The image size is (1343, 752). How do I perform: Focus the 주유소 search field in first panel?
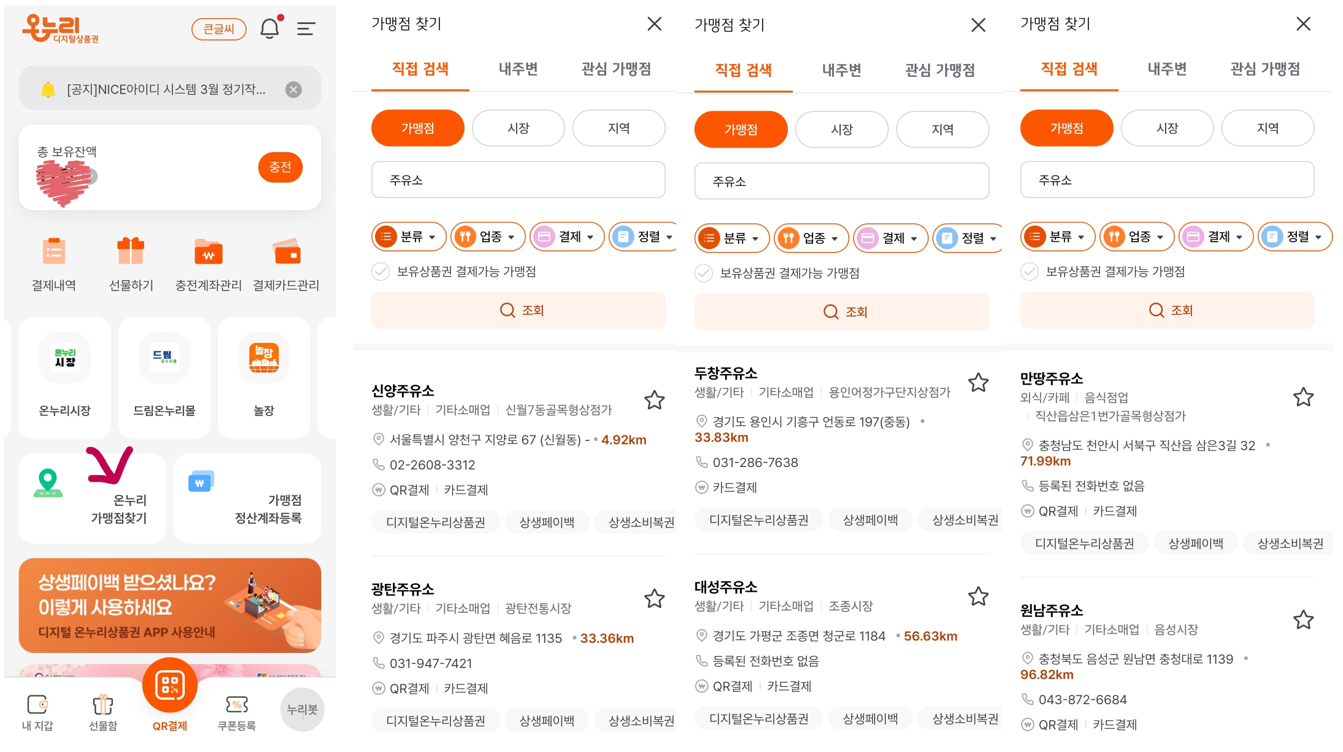tap(518, 180)
